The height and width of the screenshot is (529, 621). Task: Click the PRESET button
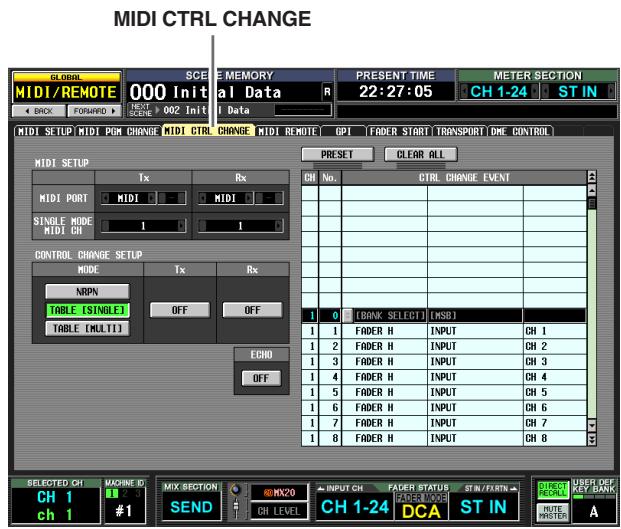coord(337,154)
